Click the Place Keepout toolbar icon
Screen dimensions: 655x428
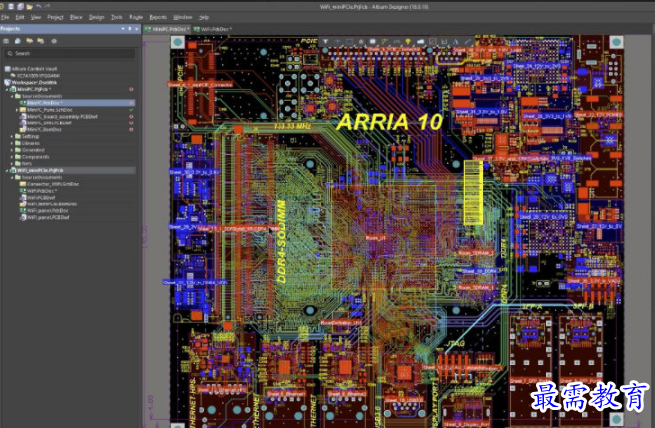point(432,41)
